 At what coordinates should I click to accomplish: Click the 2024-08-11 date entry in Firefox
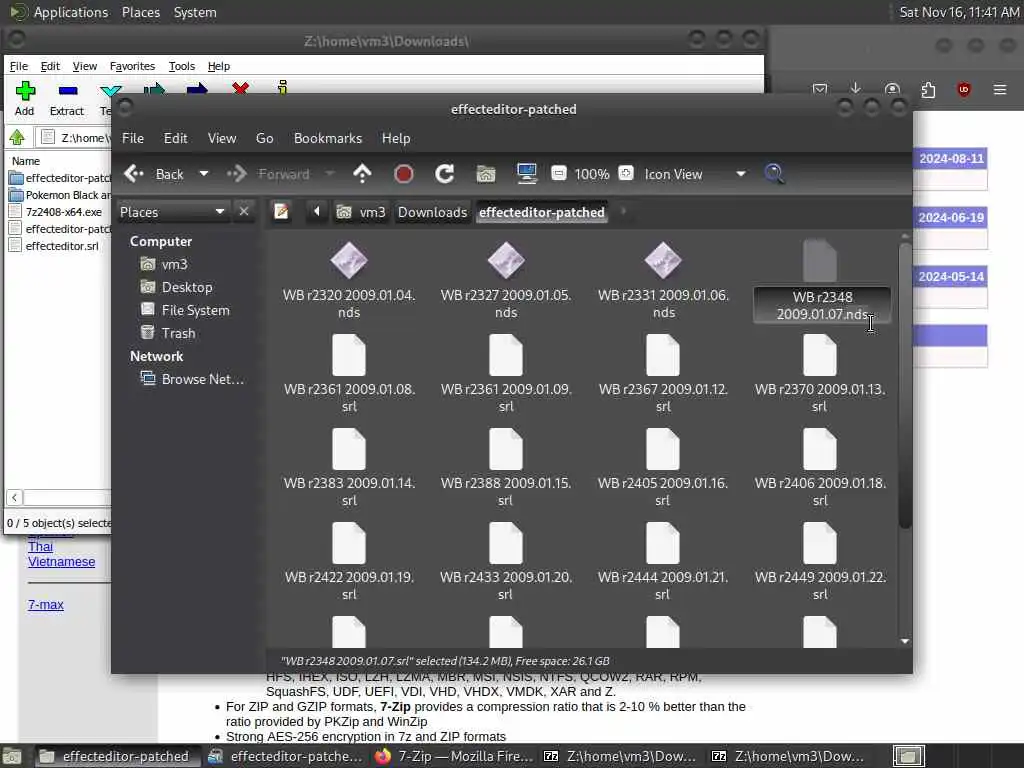(x=951, y=159)
